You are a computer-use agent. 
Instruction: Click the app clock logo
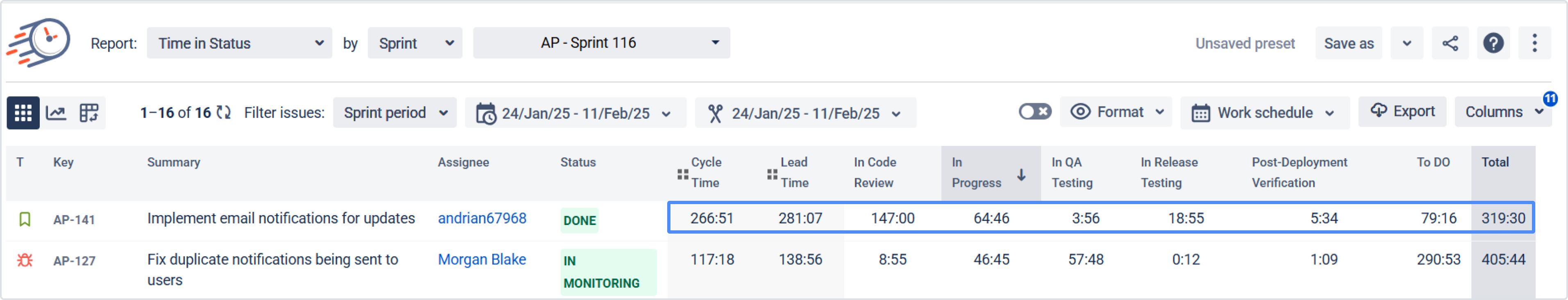coord(39,42)
